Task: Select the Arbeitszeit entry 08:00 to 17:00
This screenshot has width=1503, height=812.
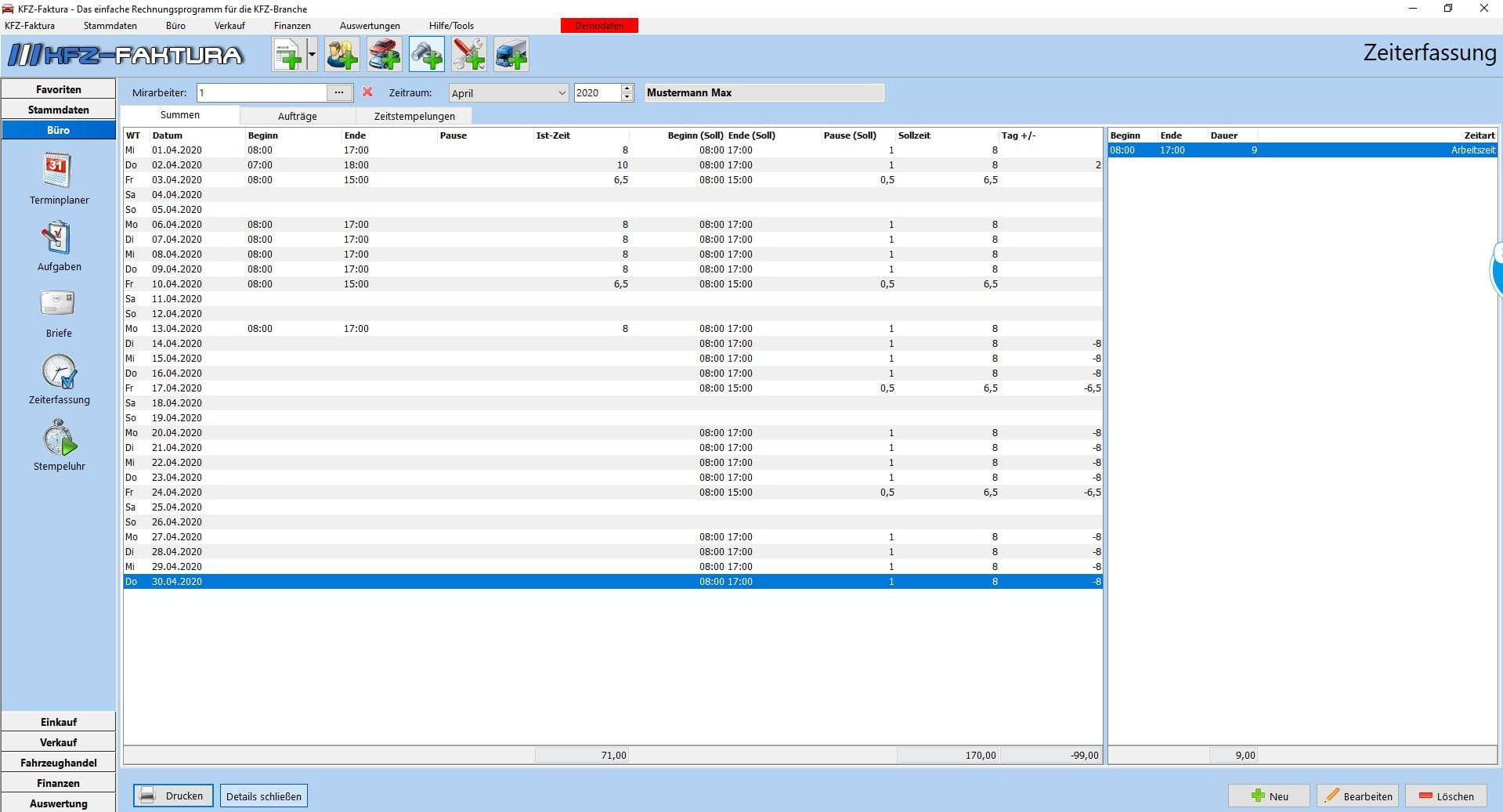Action: click(x=1302, y=150)
